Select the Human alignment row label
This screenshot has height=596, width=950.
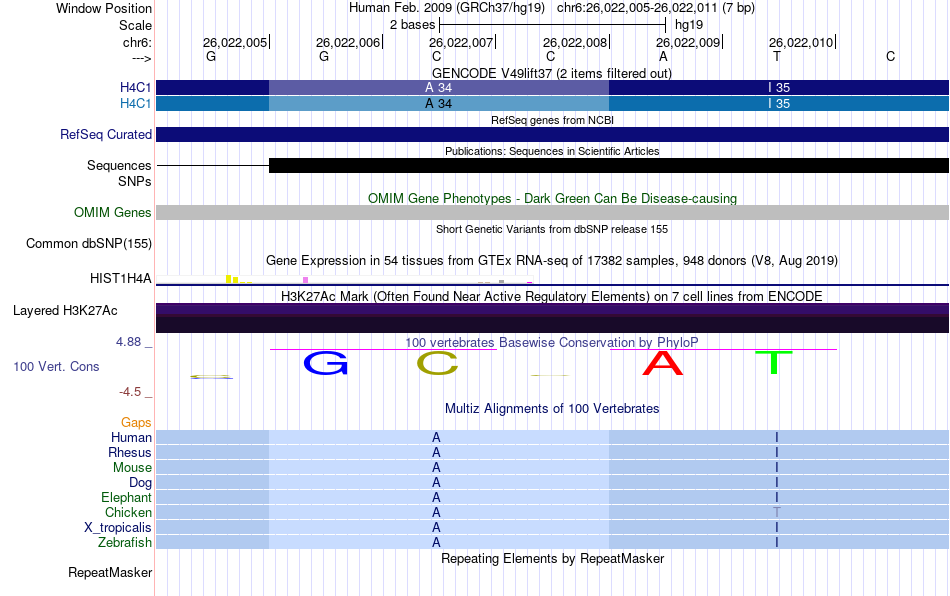point(131,437)
